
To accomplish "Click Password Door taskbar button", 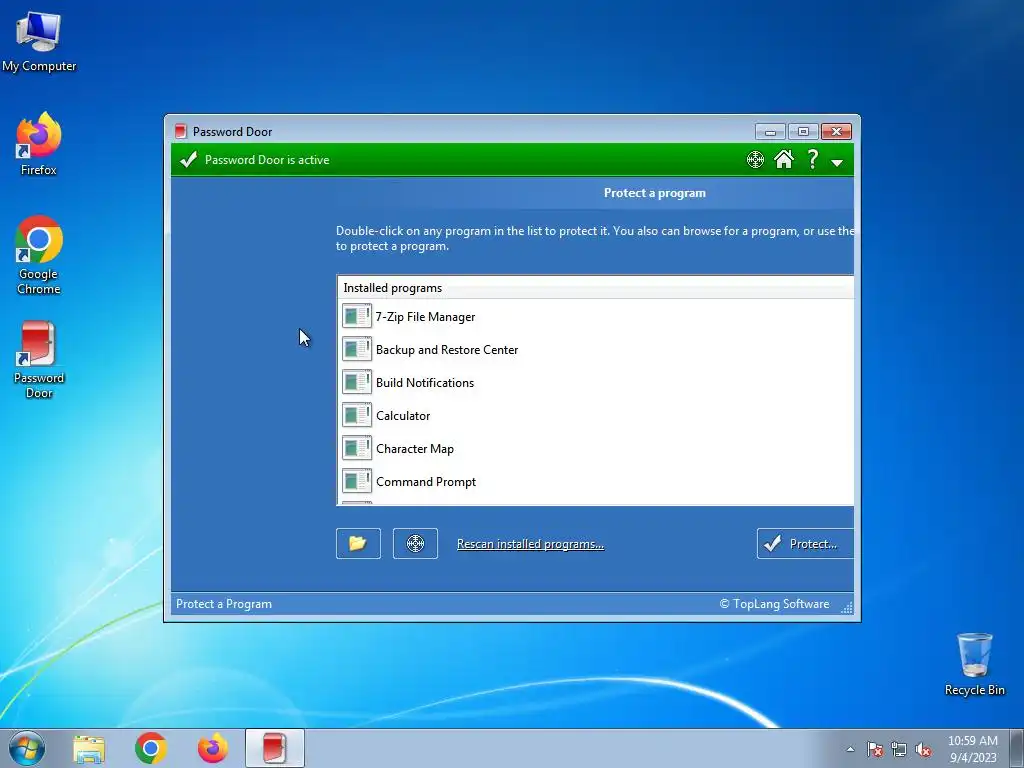I will click(275, 748).
